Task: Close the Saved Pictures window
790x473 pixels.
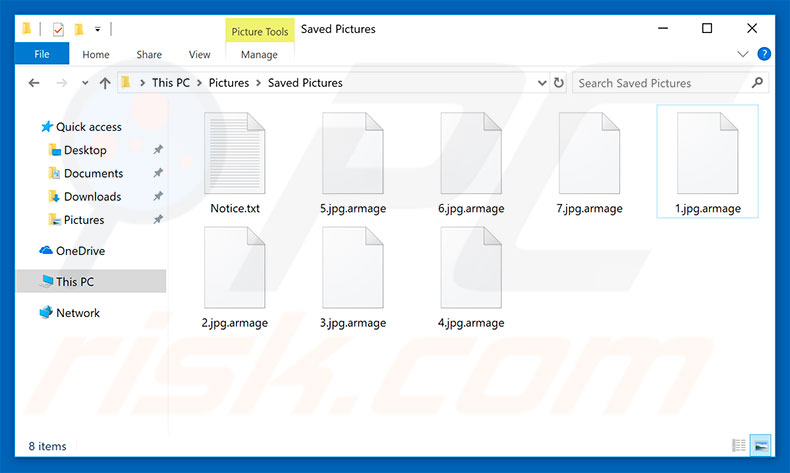Action: pos(752,29)
